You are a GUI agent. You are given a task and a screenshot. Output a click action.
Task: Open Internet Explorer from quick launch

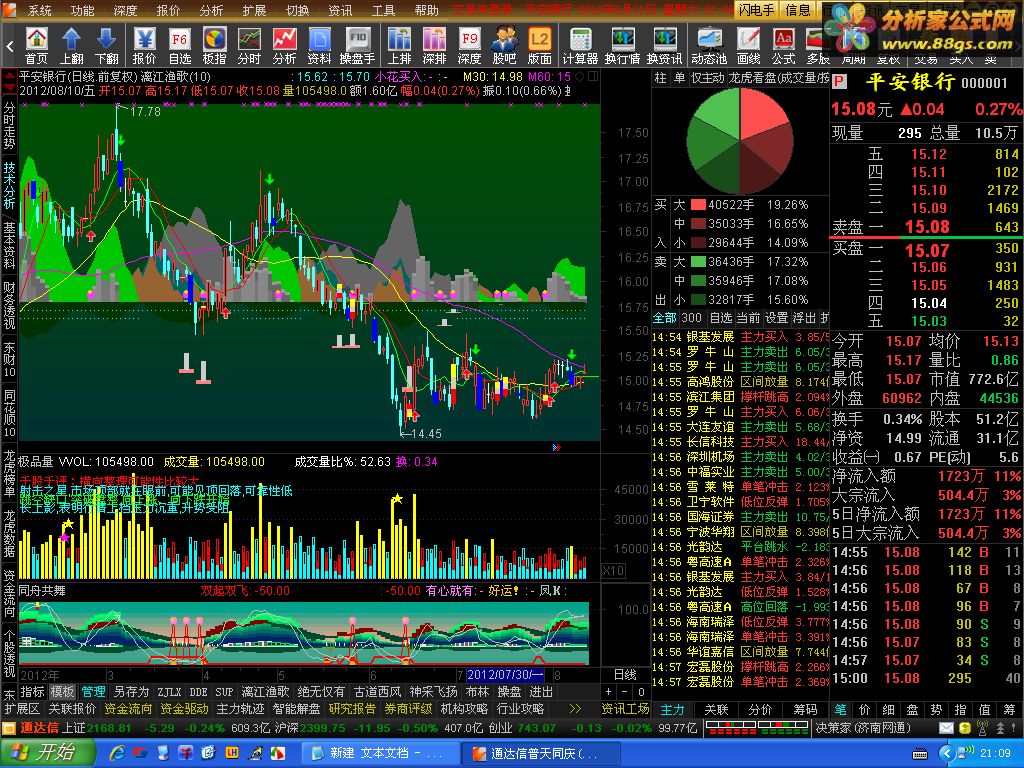[118, 753]
